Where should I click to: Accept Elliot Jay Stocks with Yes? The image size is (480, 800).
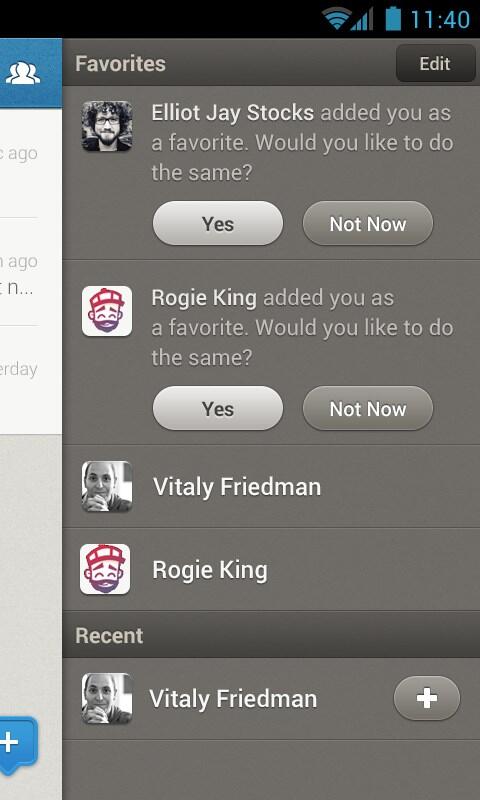[218, 223]
